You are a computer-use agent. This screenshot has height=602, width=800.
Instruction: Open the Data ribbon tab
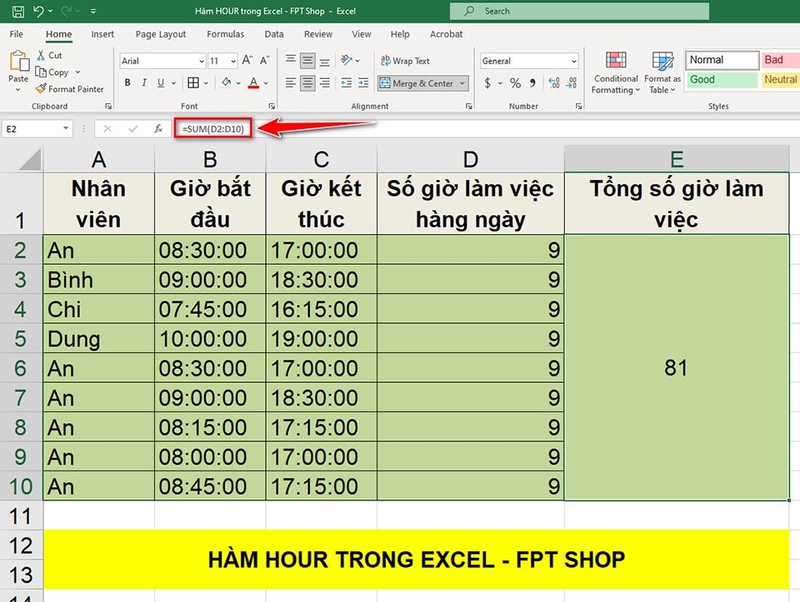[273, 34]
